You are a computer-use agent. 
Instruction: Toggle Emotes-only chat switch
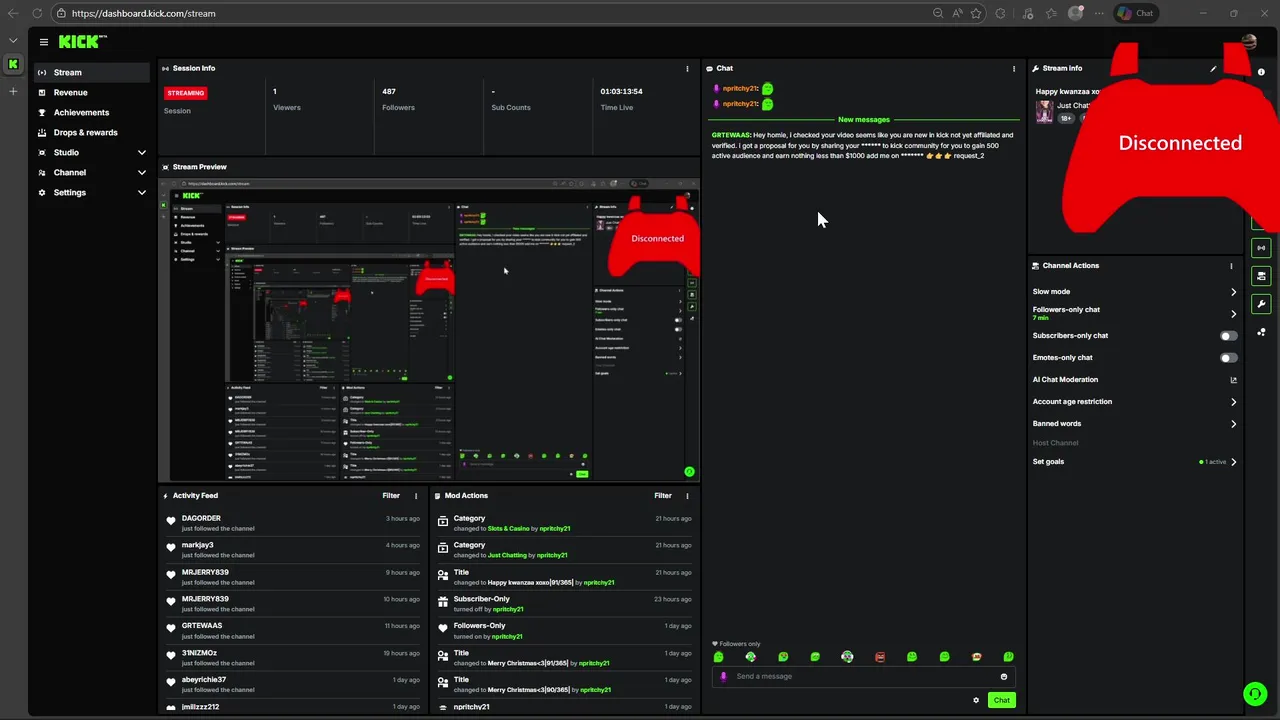(1228, 358)
